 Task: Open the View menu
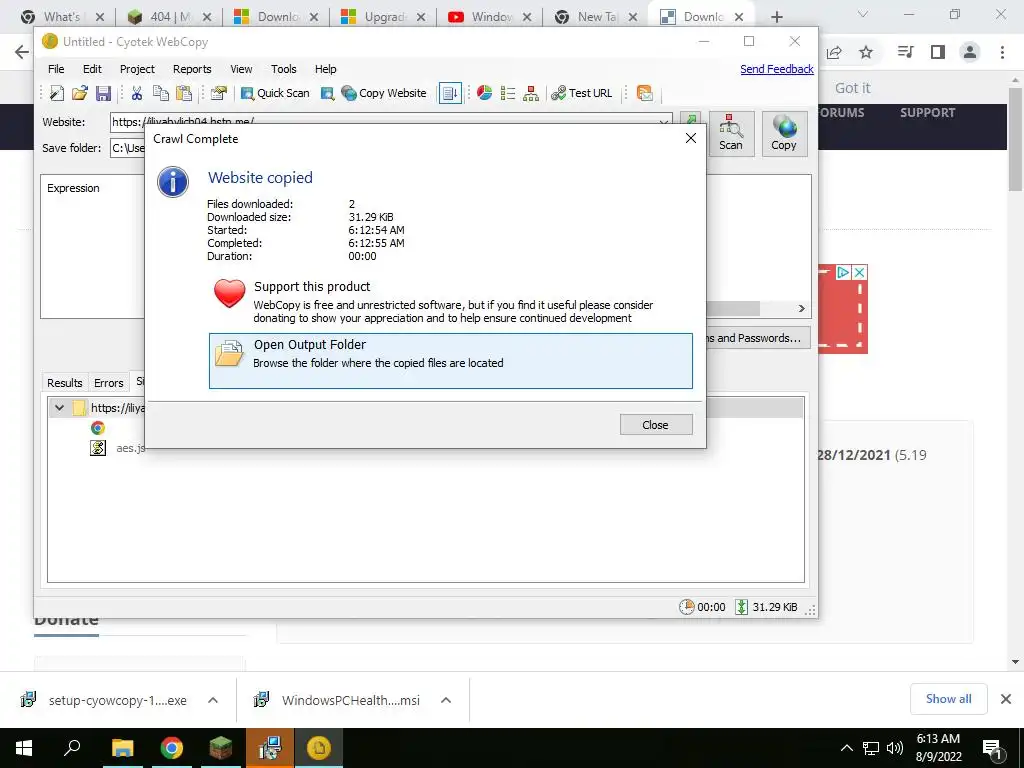(x=241, y=69)
